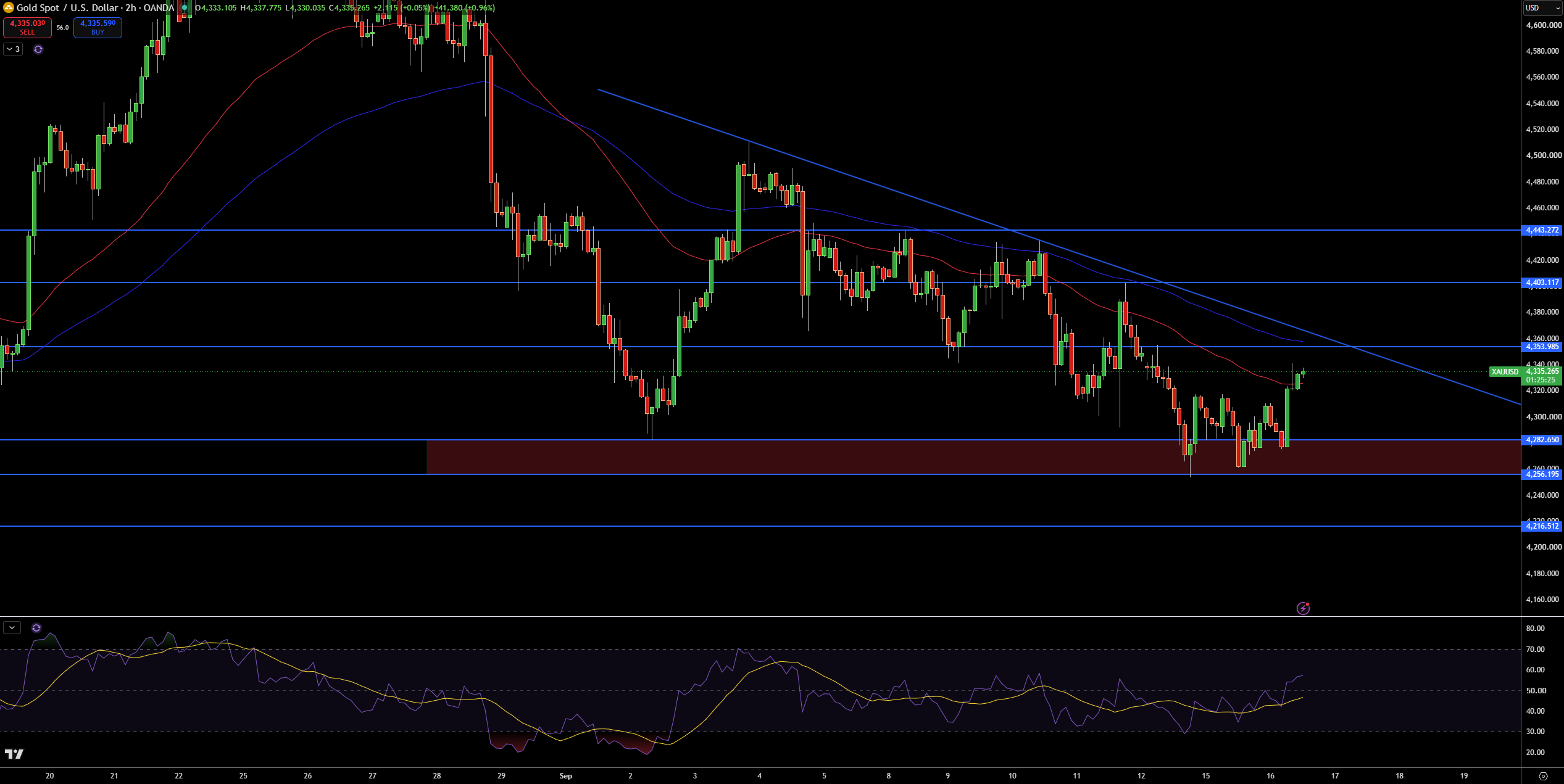The height and width of the screenshot is (784, 1564).
Task: Click date 25 on the time axis
Action: pos(243,776)
